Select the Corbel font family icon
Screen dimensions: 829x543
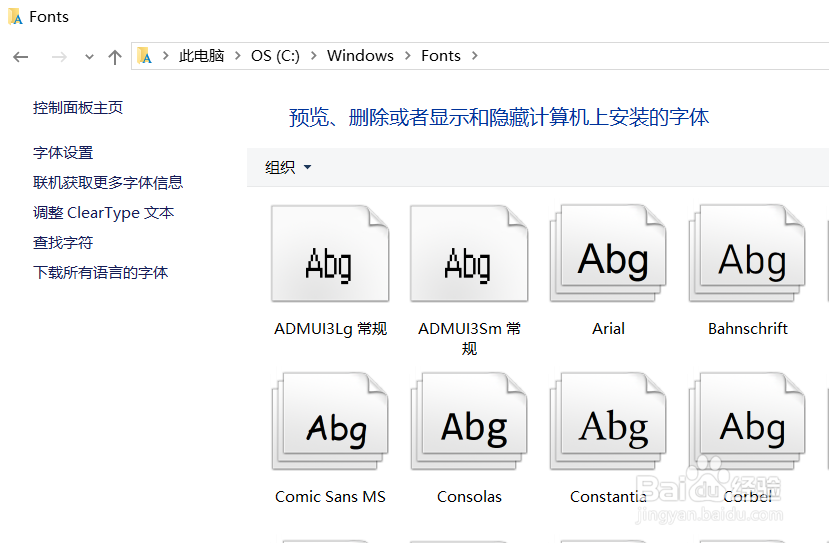(x=748, y=421)
